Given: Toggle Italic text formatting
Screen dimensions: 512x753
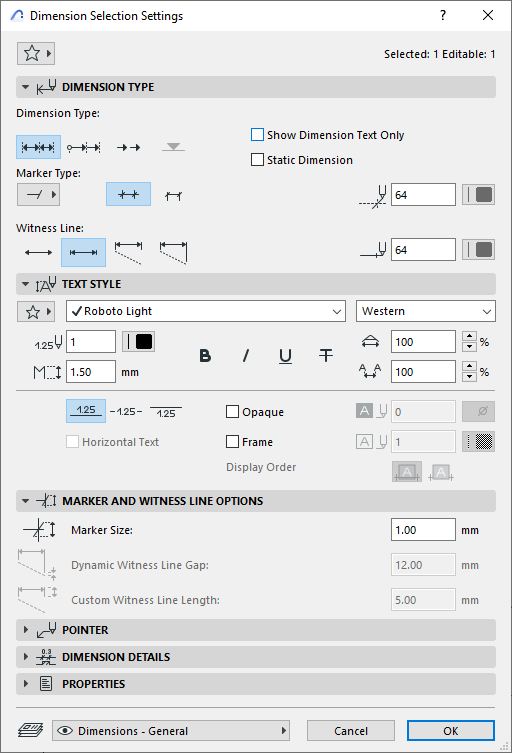Looking at the screenshot, I should coord(245,356).
